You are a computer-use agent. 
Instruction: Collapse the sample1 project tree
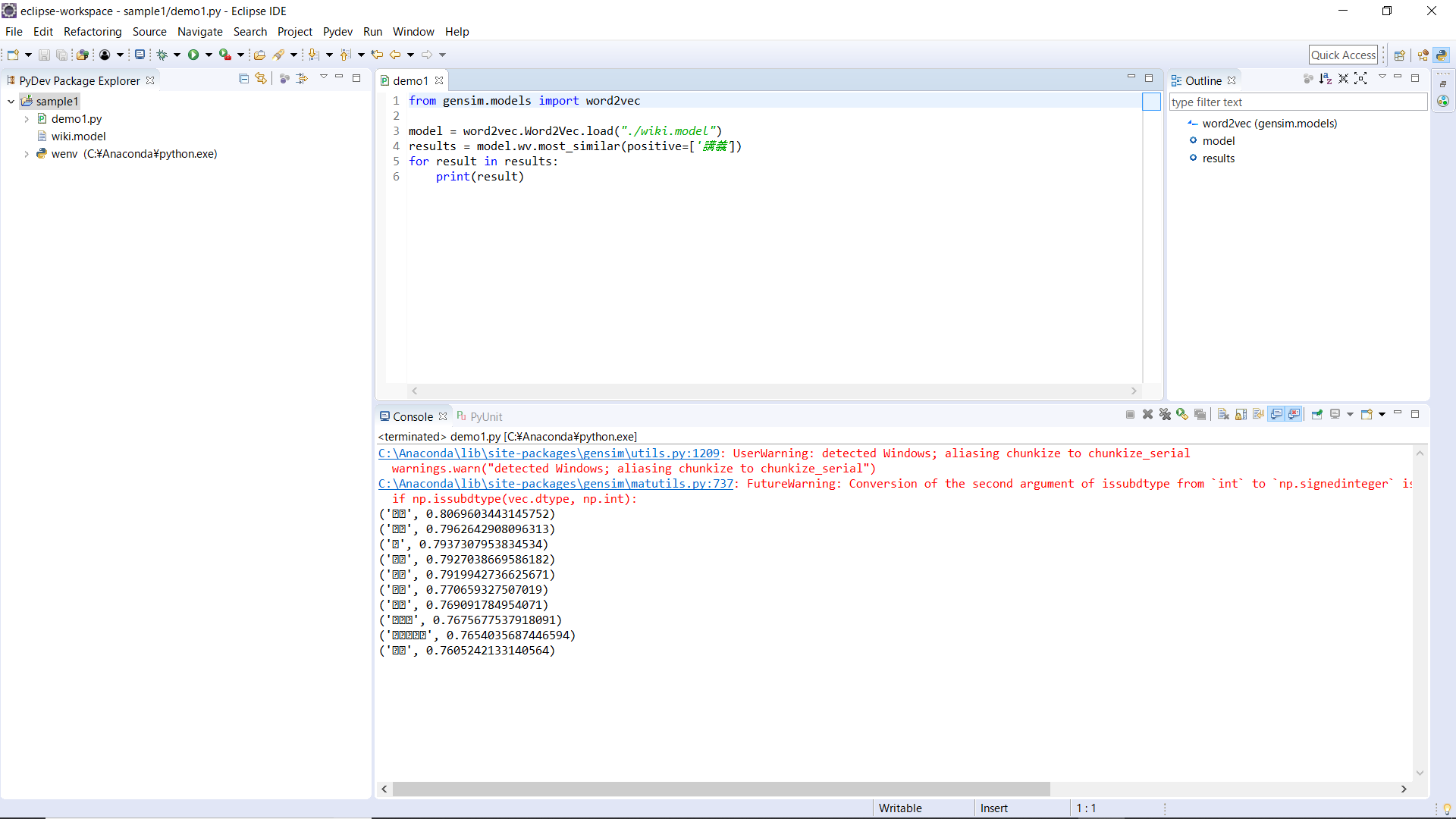tap(11, 101)
